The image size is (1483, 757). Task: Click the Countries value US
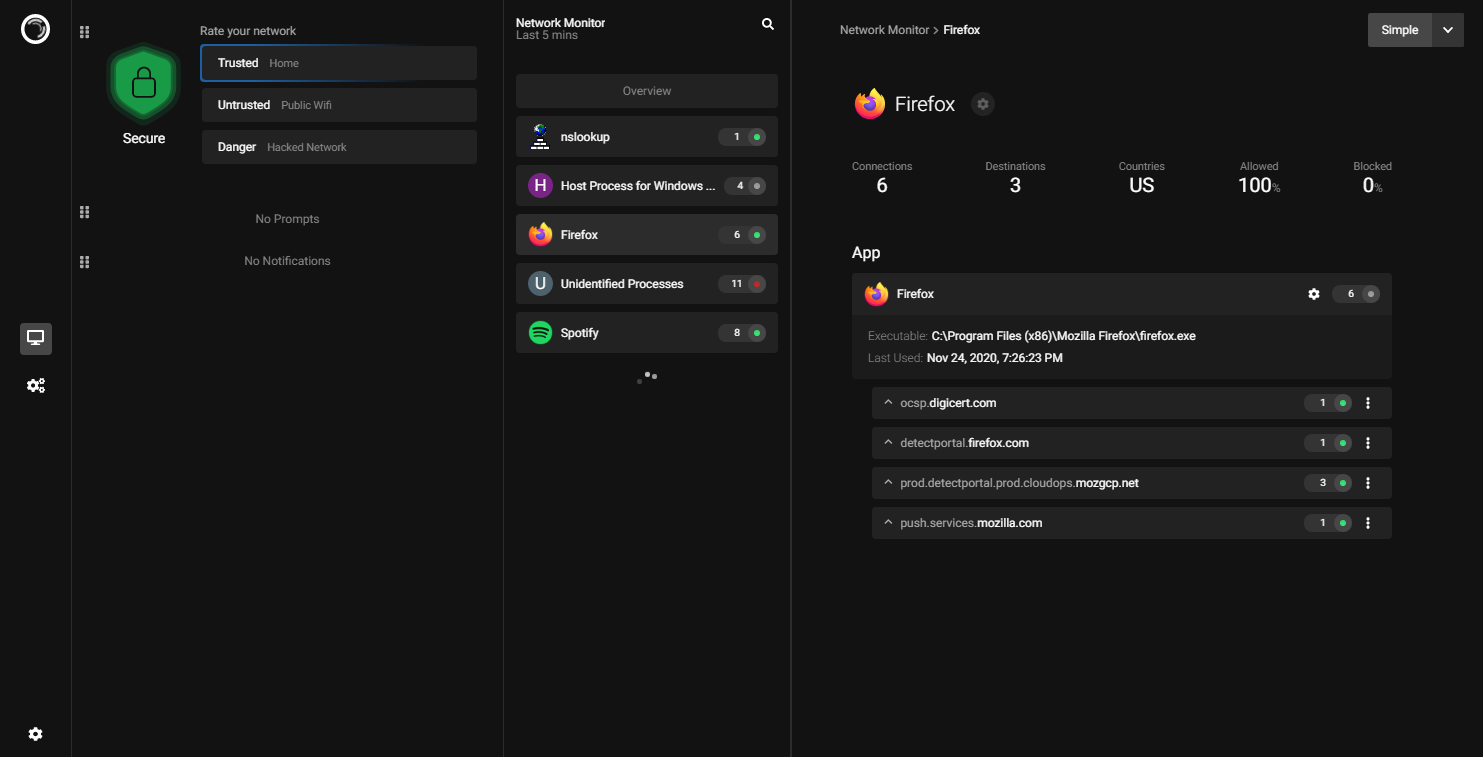pos(1142,186)
